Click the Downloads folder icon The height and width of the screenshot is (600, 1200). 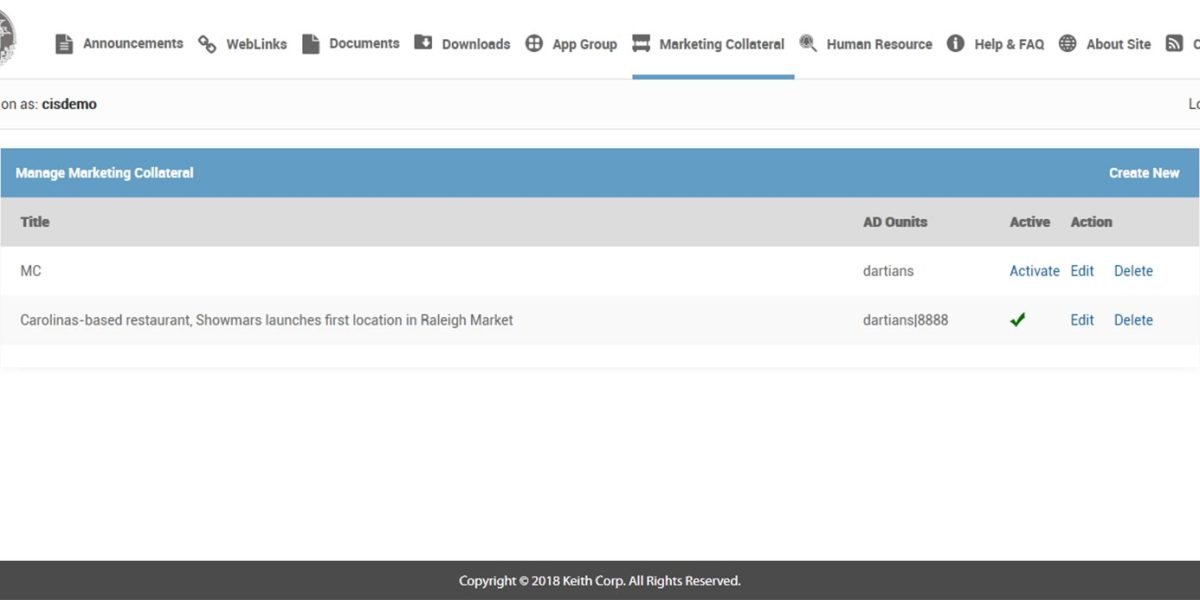(x=423, y=44)
